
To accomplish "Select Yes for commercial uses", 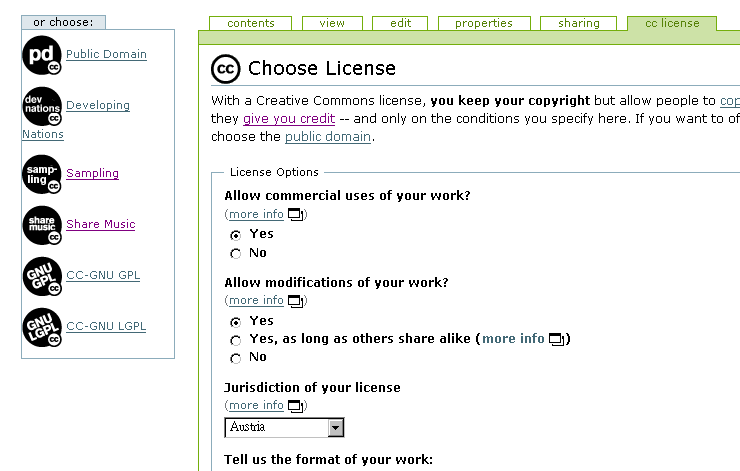I will [236, 235].
